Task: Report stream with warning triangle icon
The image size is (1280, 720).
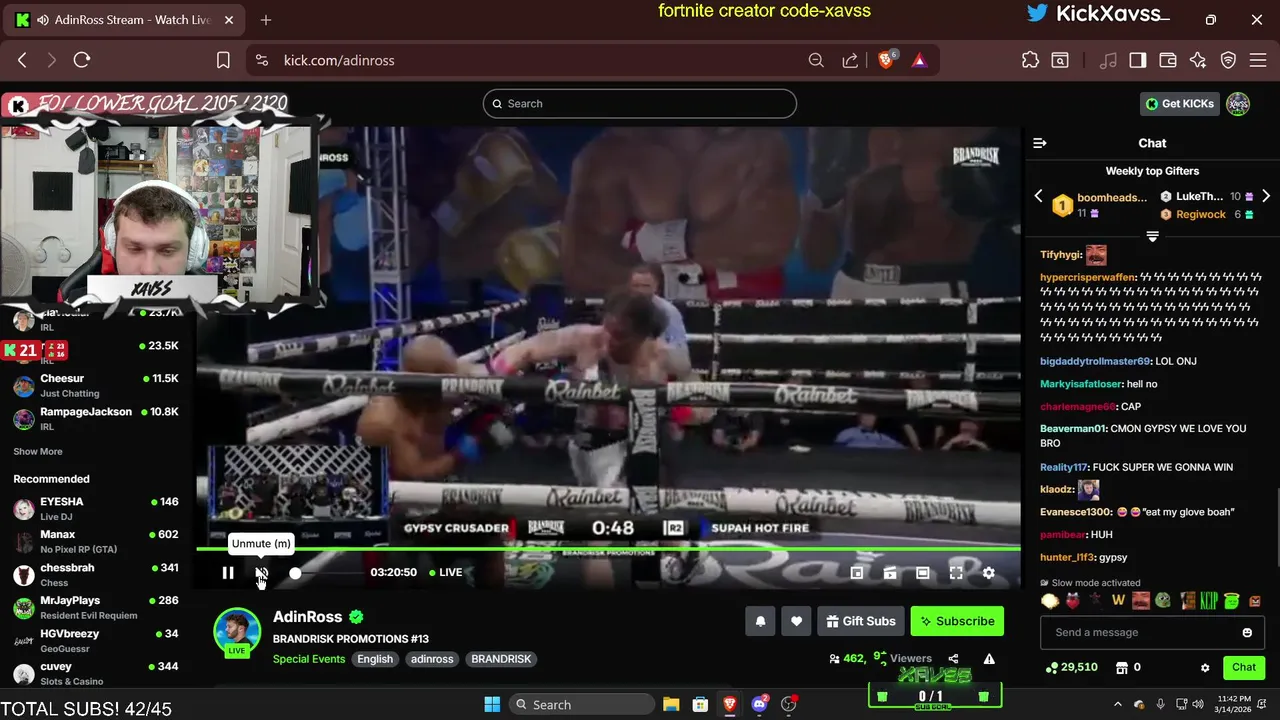Action: [x=989, y=659]
